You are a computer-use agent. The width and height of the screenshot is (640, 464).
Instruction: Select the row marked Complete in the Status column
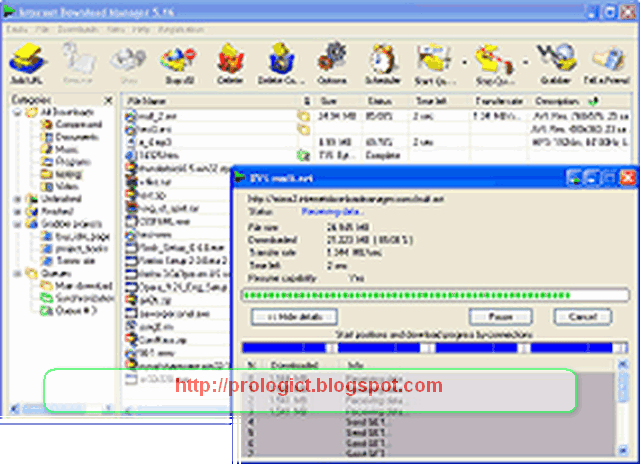[x=377, y=155]
